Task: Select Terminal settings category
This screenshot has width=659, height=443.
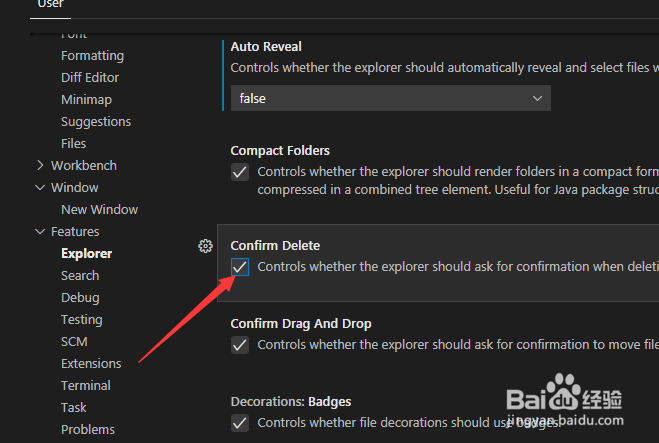Action: [86, 385]
